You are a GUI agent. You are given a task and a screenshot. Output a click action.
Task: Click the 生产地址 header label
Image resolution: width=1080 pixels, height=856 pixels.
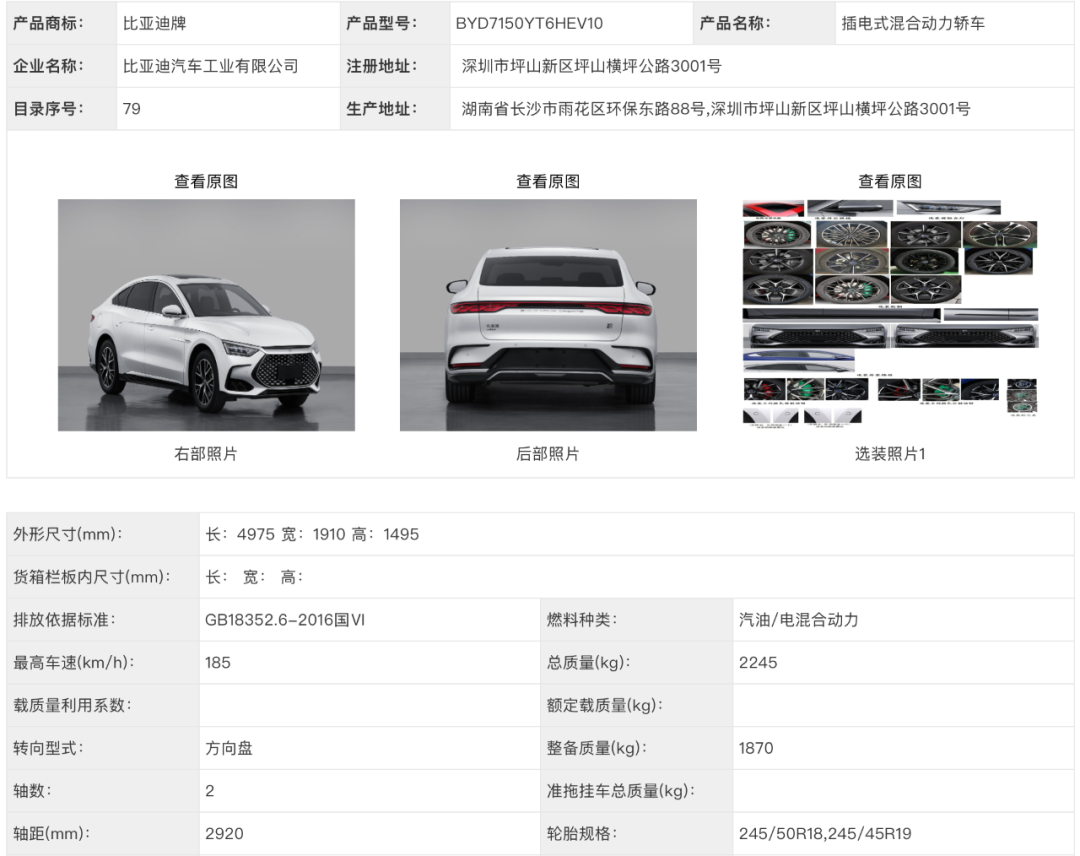(x=381, y=109)
